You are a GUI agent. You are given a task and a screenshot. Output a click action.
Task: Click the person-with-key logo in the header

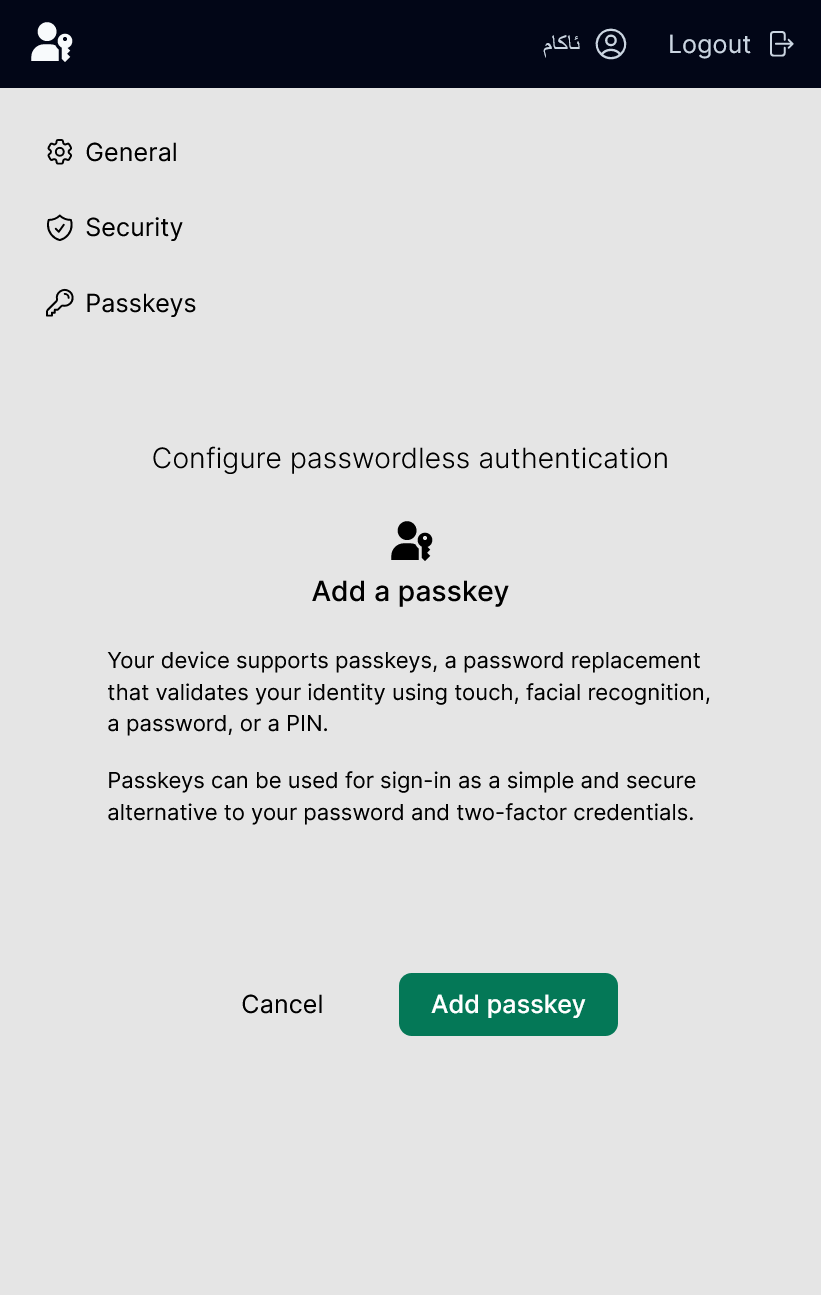pos(51,43)
